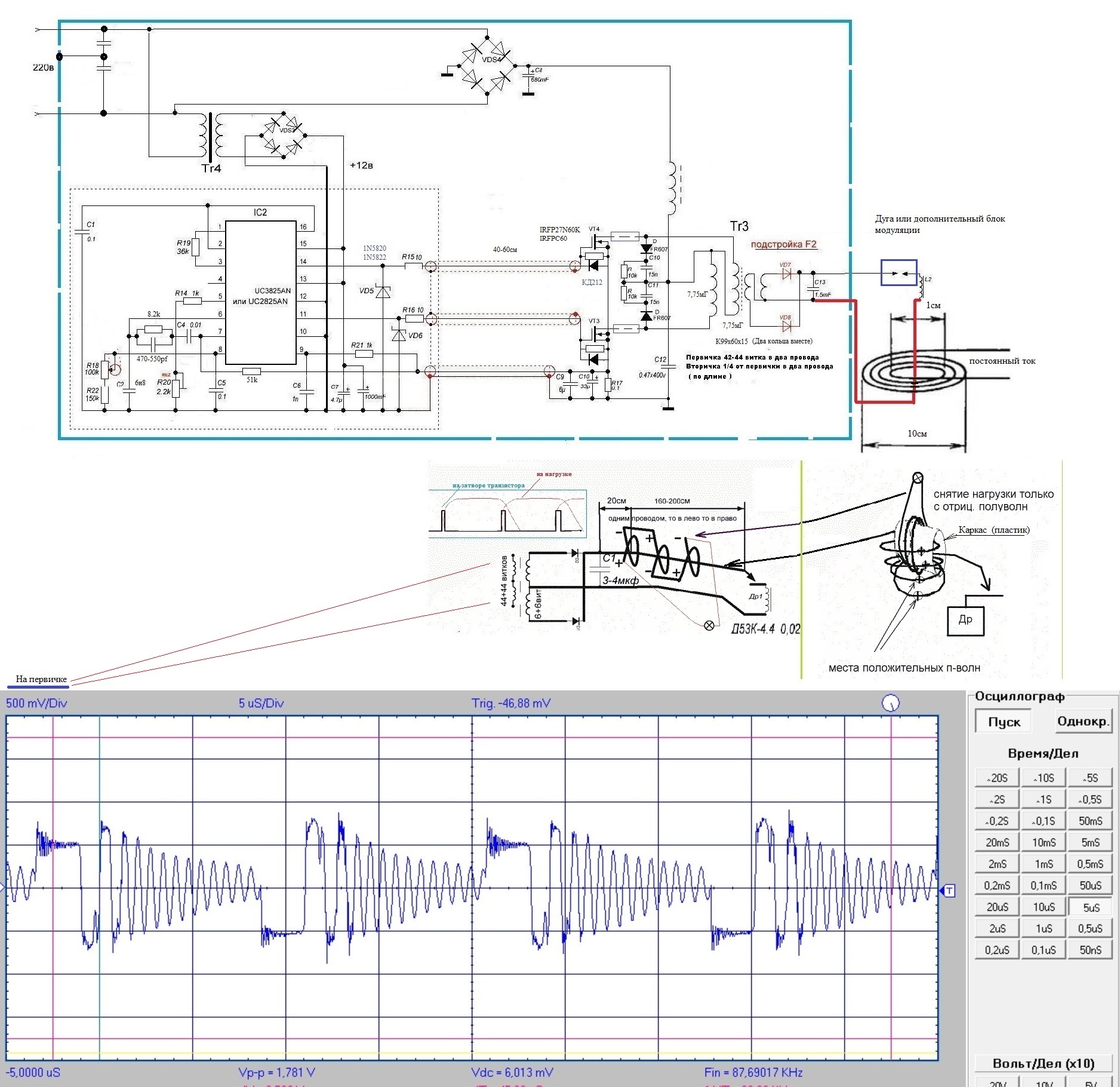Toggle the Пуск run button
This screenshot has width=1120, height=1087.
(1004, 721)
